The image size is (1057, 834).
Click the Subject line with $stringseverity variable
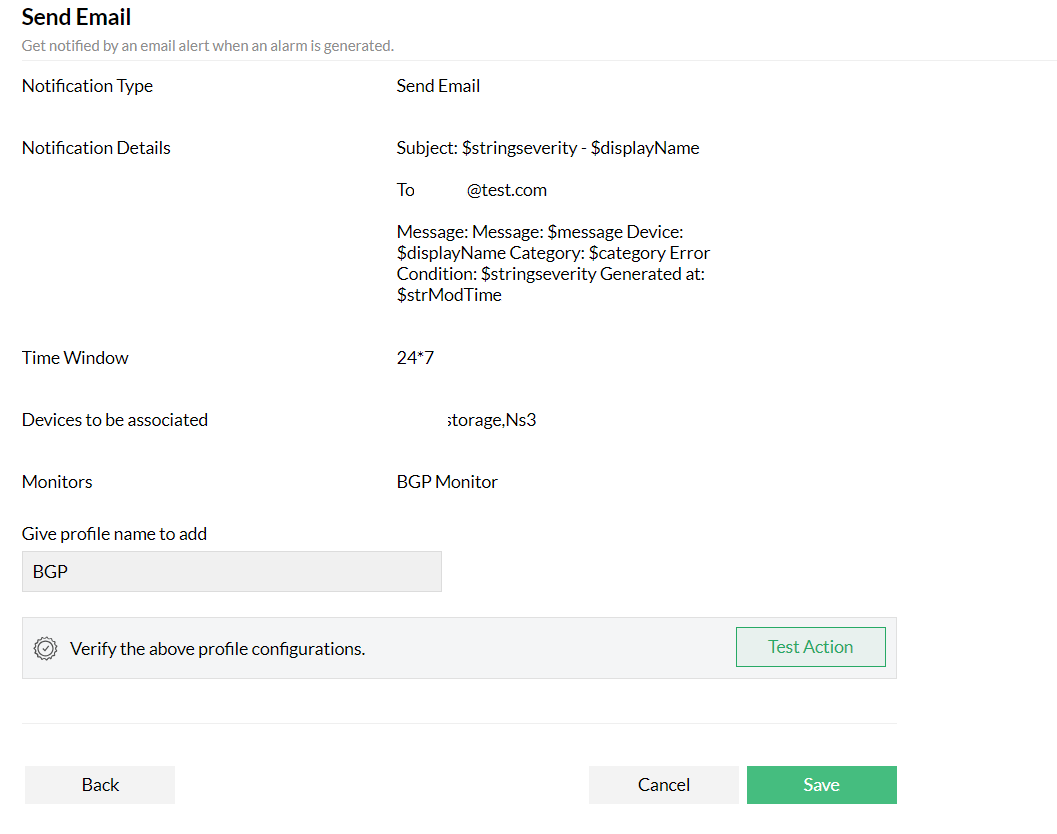coord(547,147)
